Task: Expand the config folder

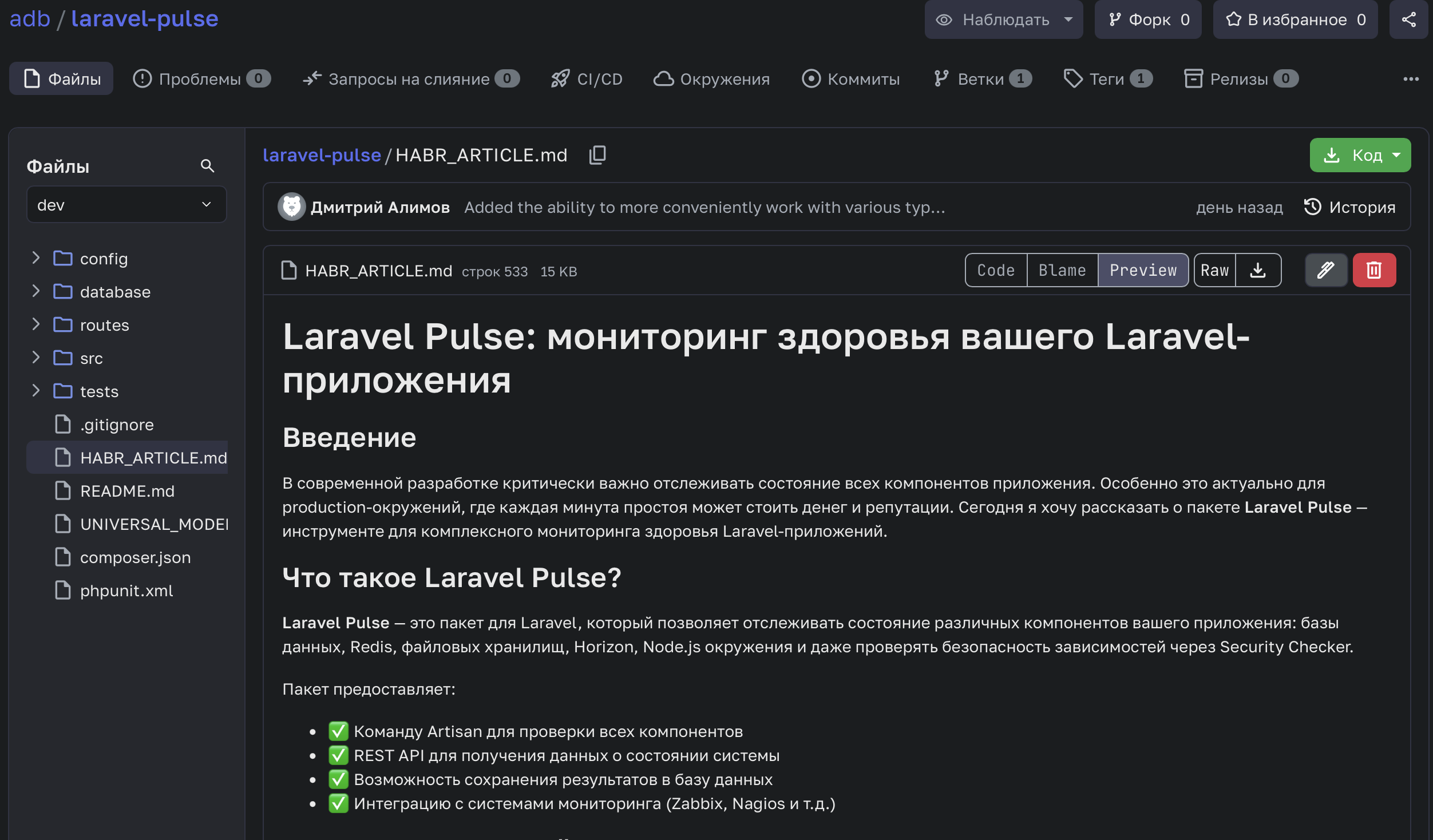Action: point(35,258)
